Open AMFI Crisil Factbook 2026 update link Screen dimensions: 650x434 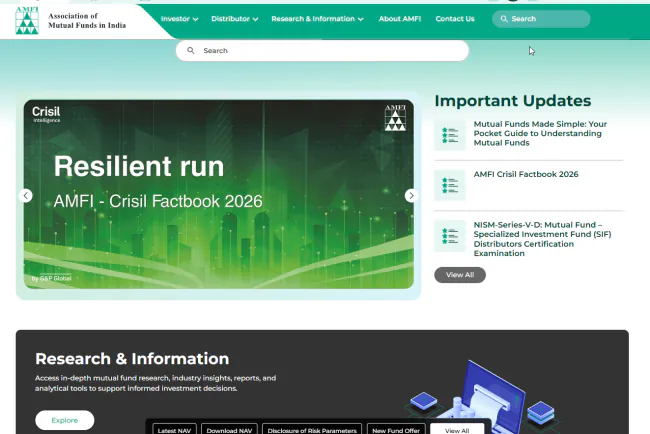[526, 174]
